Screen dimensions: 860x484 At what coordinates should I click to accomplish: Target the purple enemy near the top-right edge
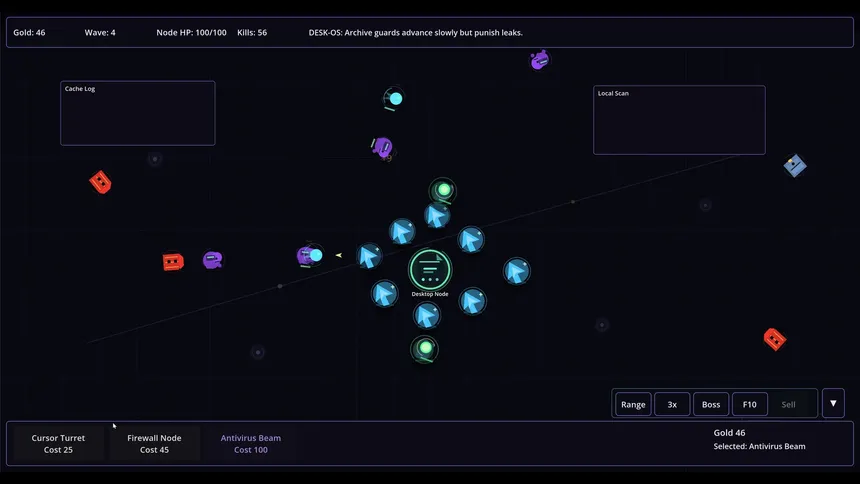coord(540,60)
